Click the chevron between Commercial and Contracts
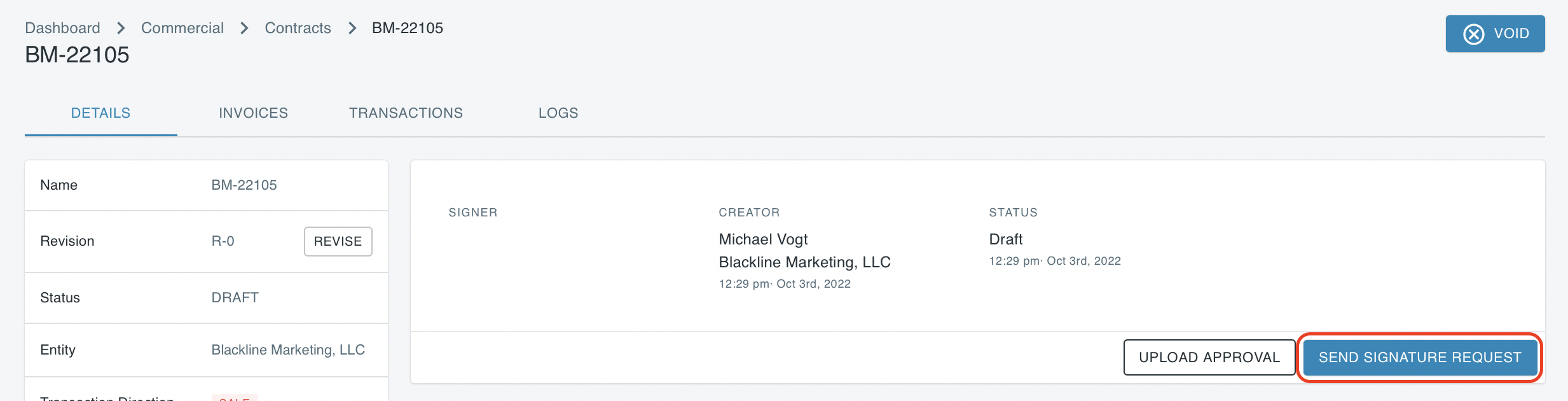Image resolution: width=1568 pixels, height=401 pixels. pos(244,28)
